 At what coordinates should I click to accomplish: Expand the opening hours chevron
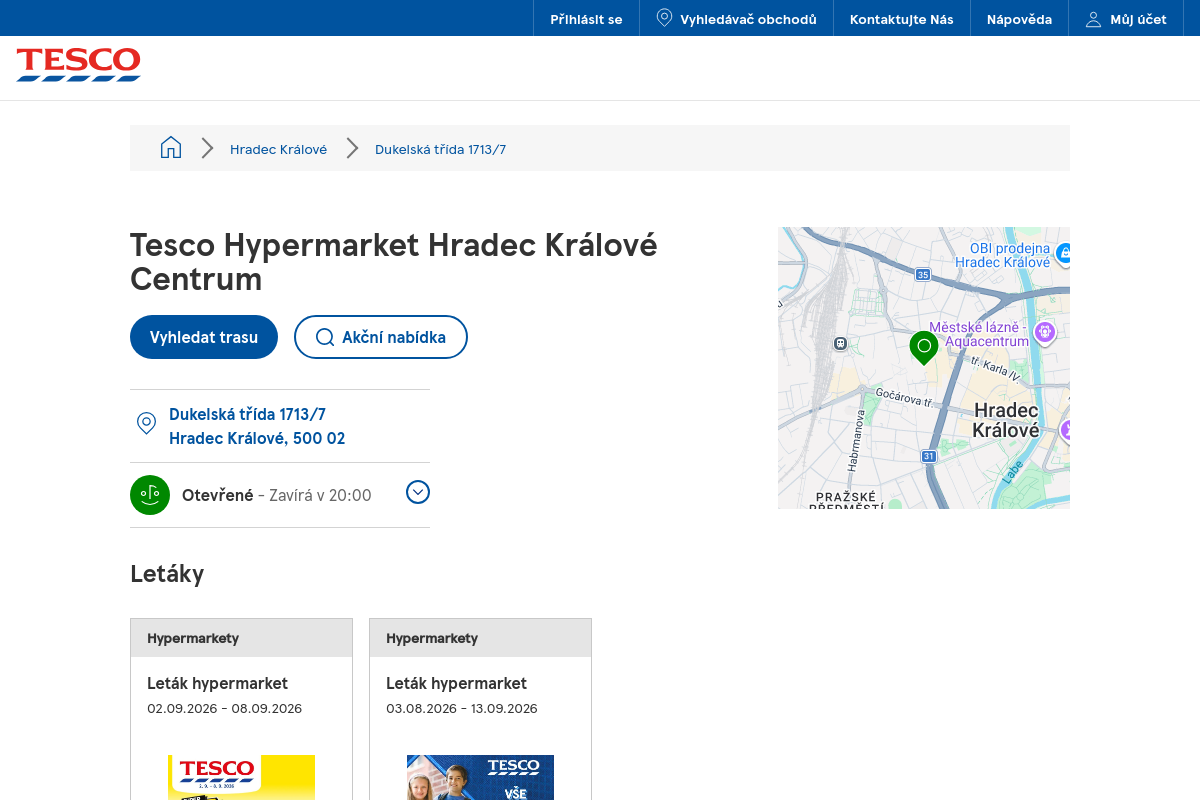[x=418, y=492]
